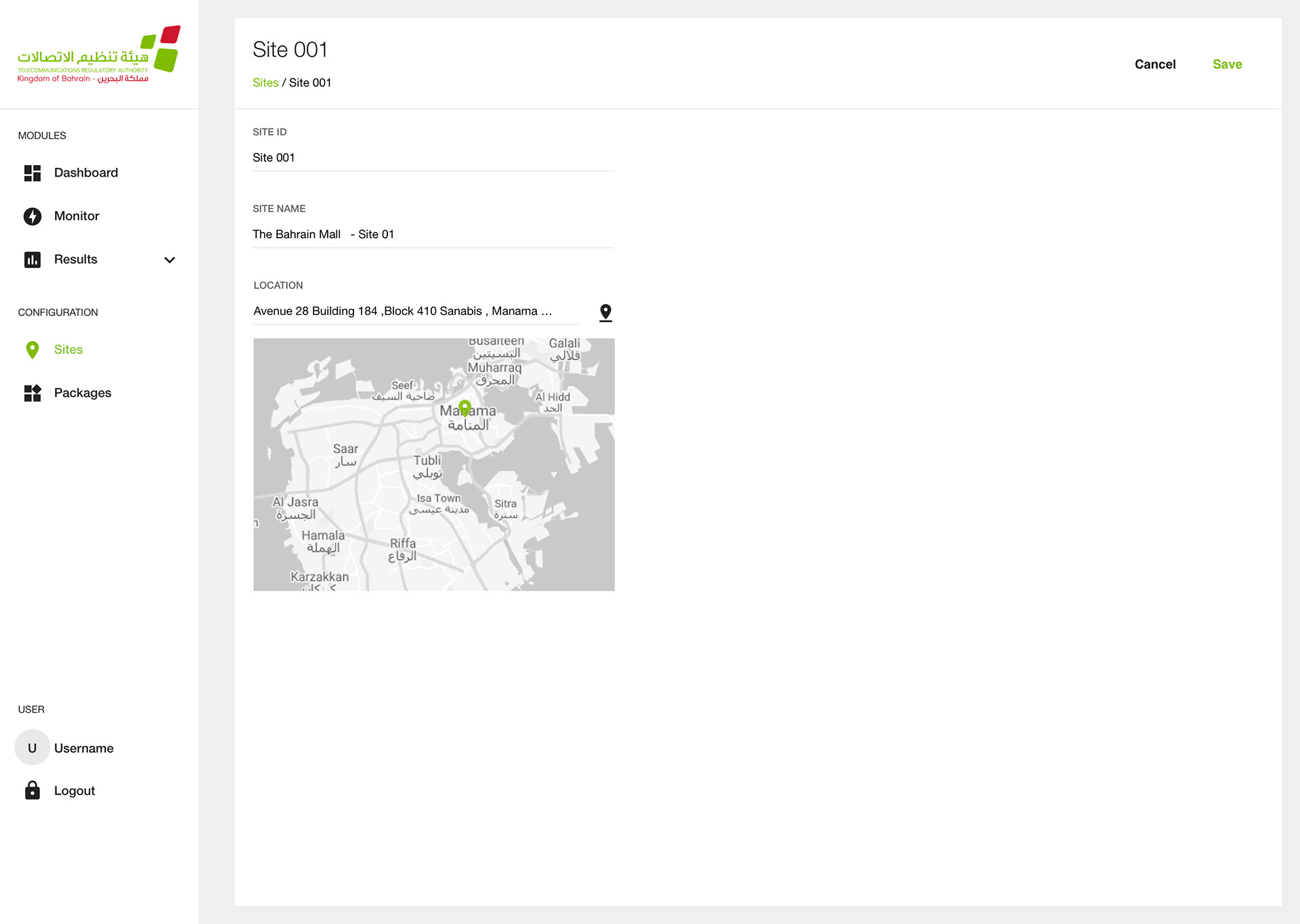Click the Site Name text field
Viewport: 1300px width, 924px height.
433,234
